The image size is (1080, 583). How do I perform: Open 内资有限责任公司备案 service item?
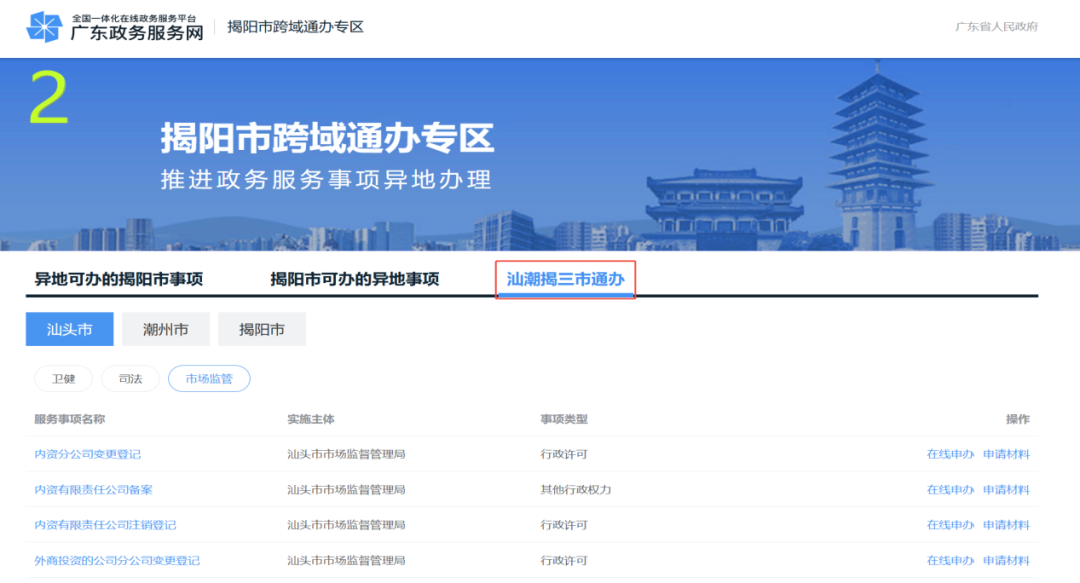click(x=93, y=490)
